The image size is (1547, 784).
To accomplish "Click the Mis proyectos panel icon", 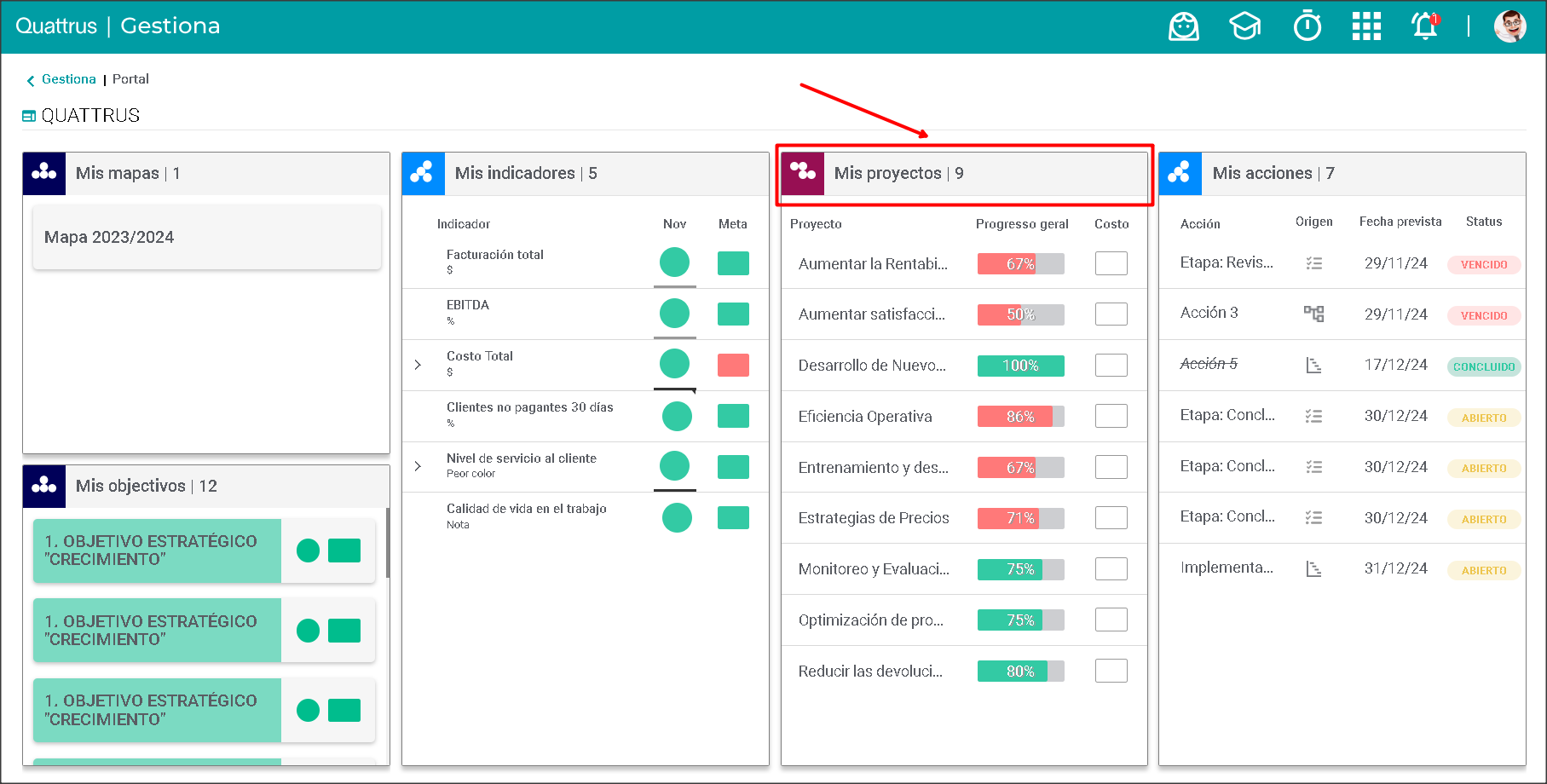I will click(x=803, y=173).
